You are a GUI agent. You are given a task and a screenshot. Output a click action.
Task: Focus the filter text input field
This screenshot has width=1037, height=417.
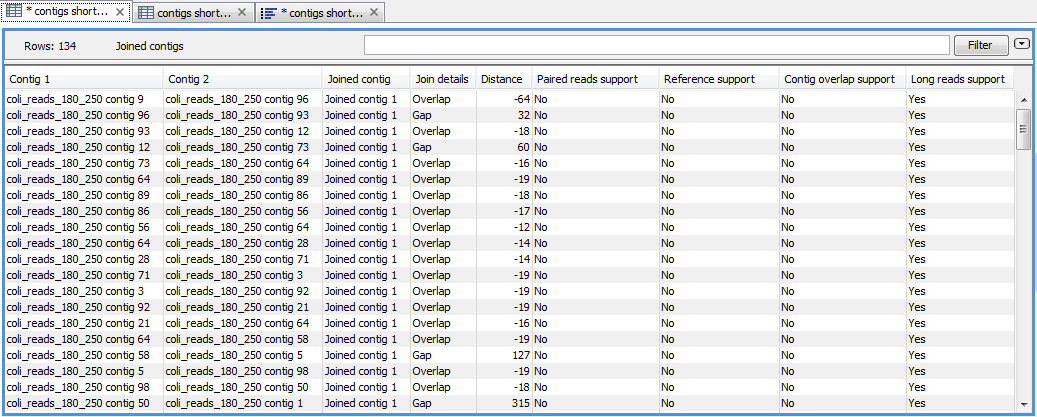click(657, 45)
